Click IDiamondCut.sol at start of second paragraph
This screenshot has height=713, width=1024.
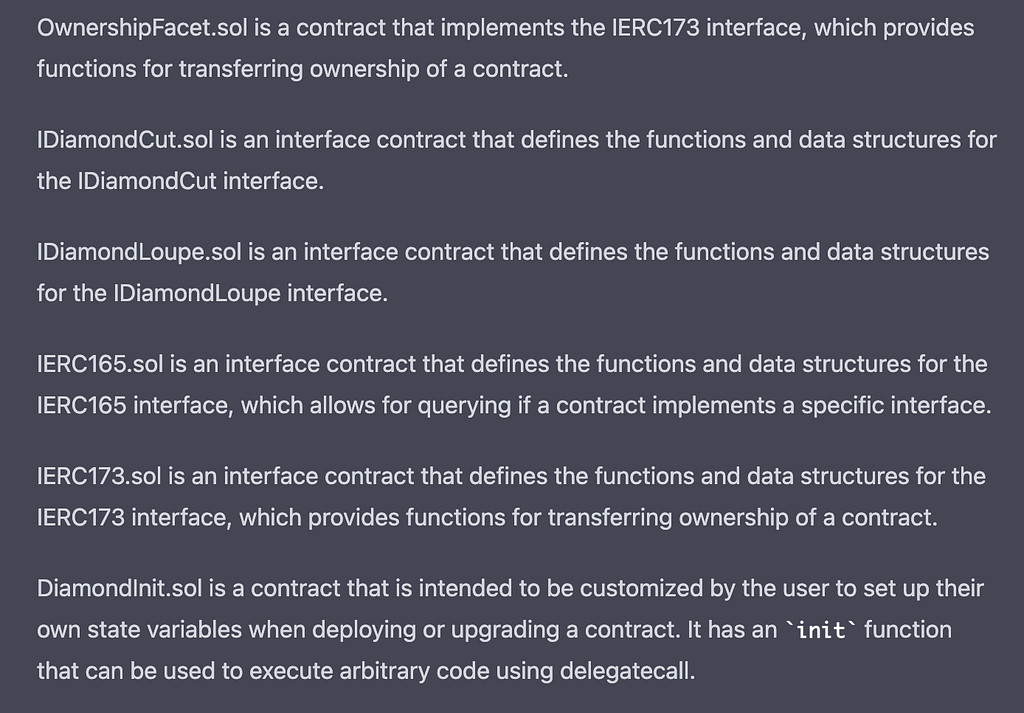coord(125,140)
